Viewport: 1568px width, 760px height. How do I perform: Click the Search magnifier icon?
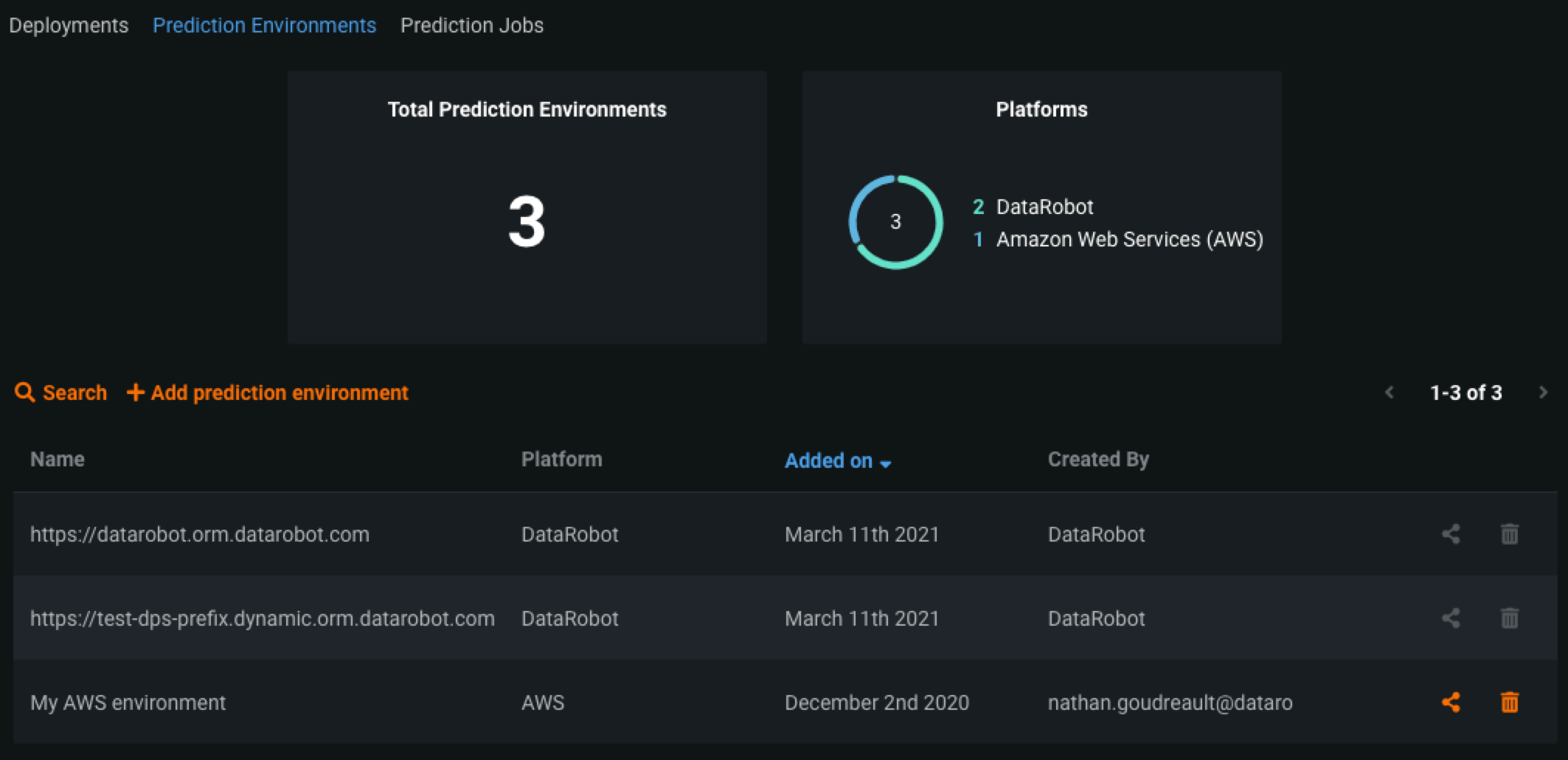point(24,393)
